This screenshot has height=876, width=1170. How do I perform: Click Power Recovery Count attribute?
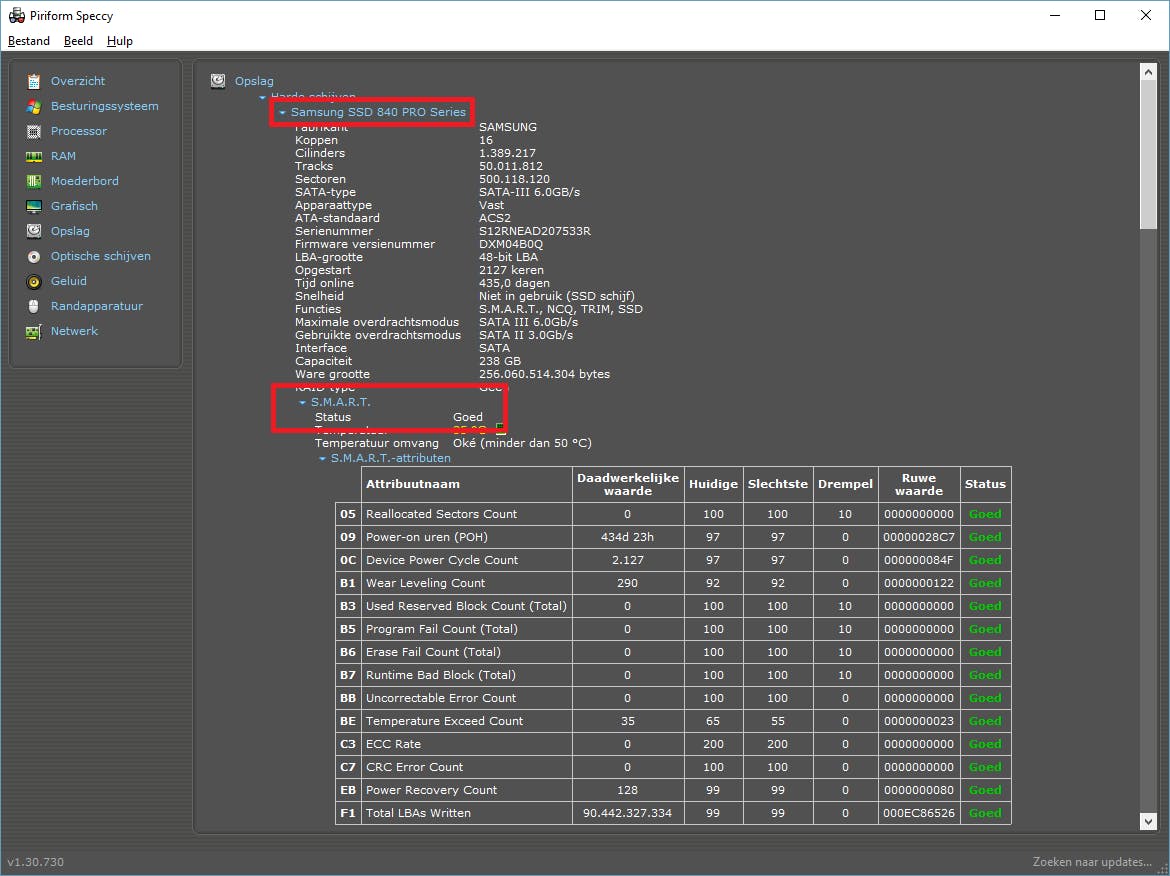(x=431, y=790)
